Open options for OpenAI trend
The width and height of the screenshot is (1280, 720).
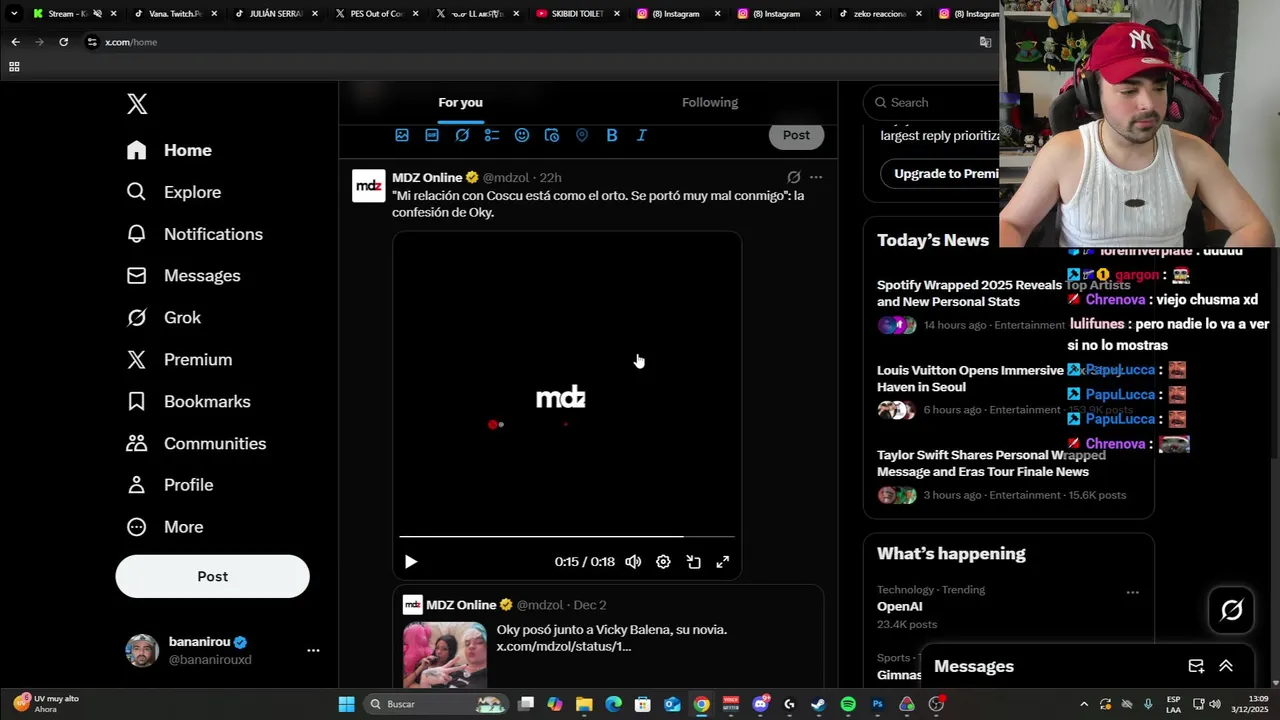[1132, 592]
